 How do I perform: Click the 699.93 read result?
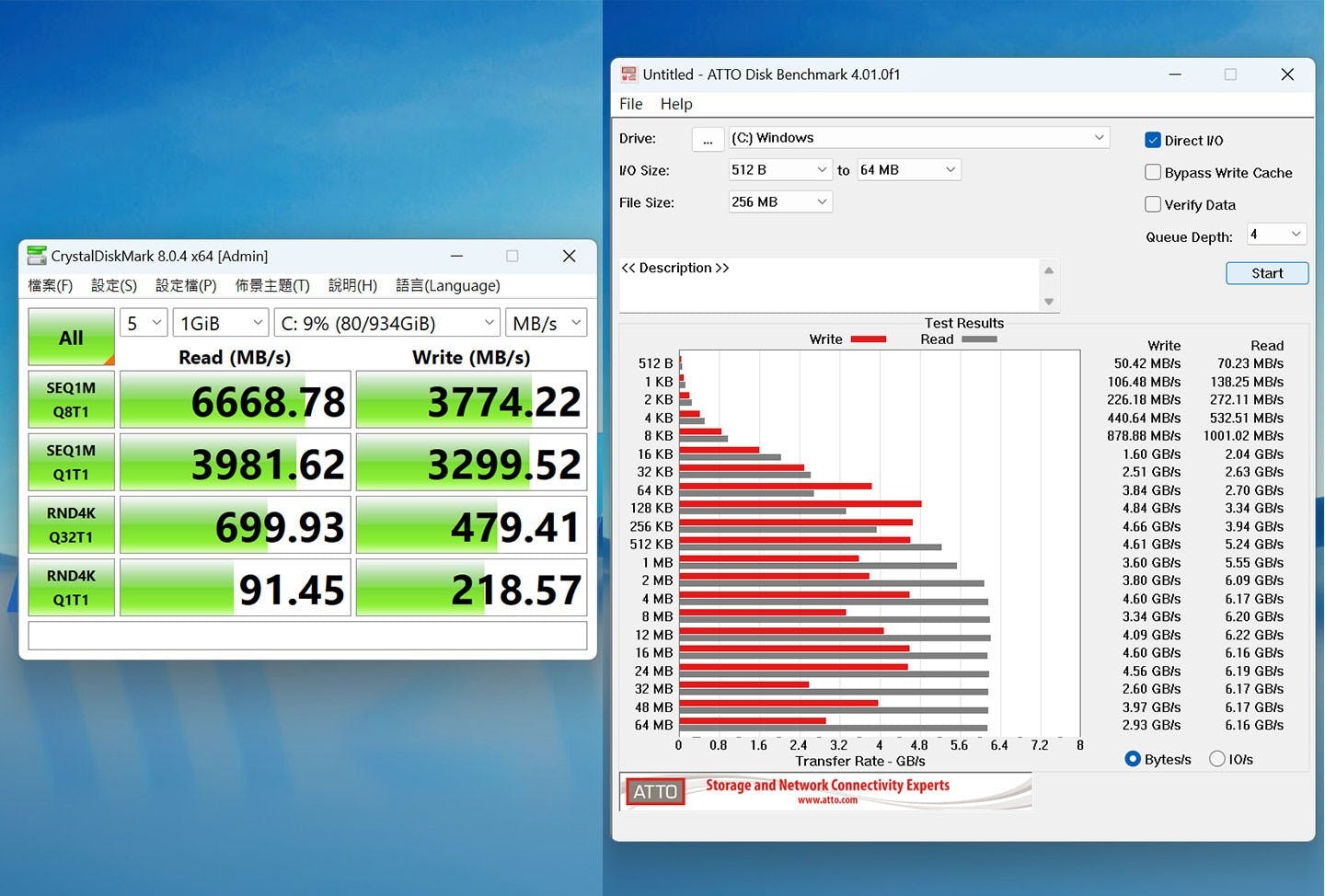pos(236,524)
